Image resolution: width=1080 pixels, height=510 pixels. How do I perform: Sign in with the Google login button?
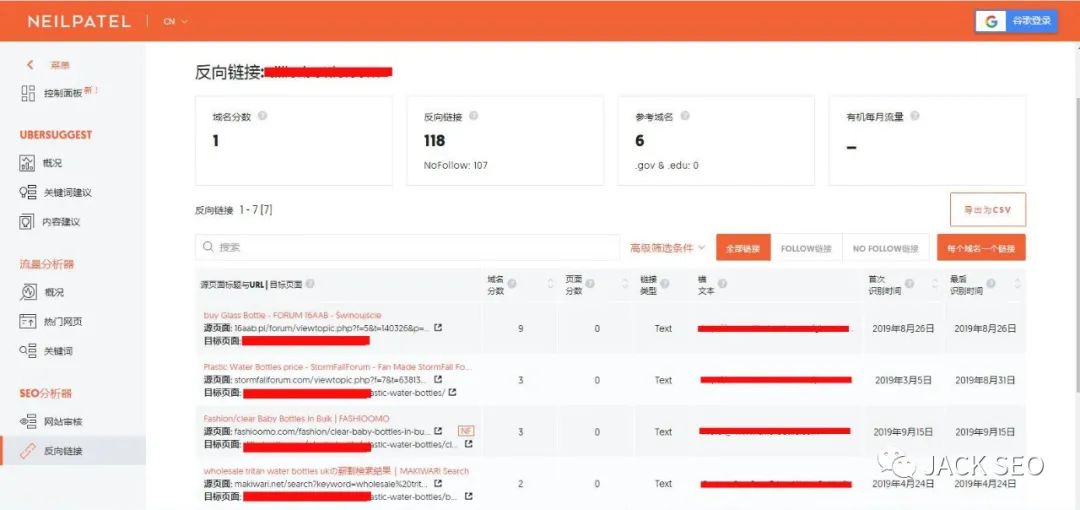[1016, 21]
